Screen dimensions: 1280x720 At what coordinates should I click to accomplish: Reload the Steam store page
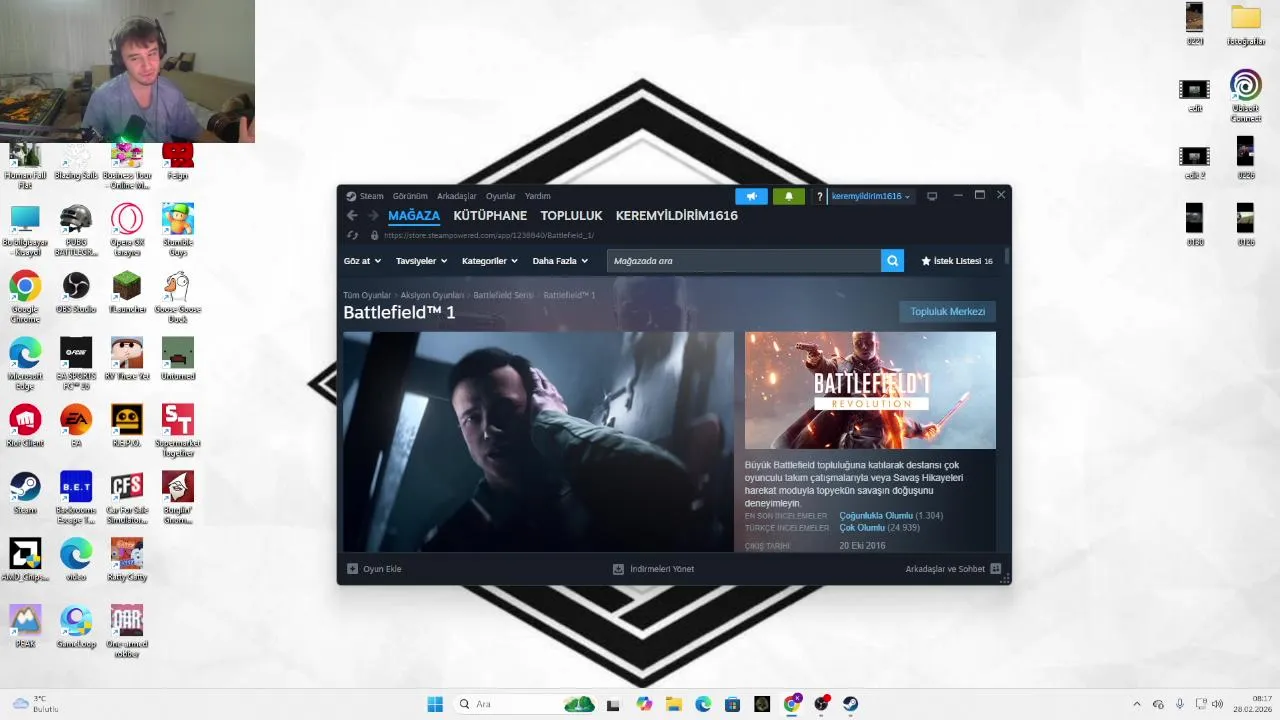pyautogui.click(x=352, y=235)
